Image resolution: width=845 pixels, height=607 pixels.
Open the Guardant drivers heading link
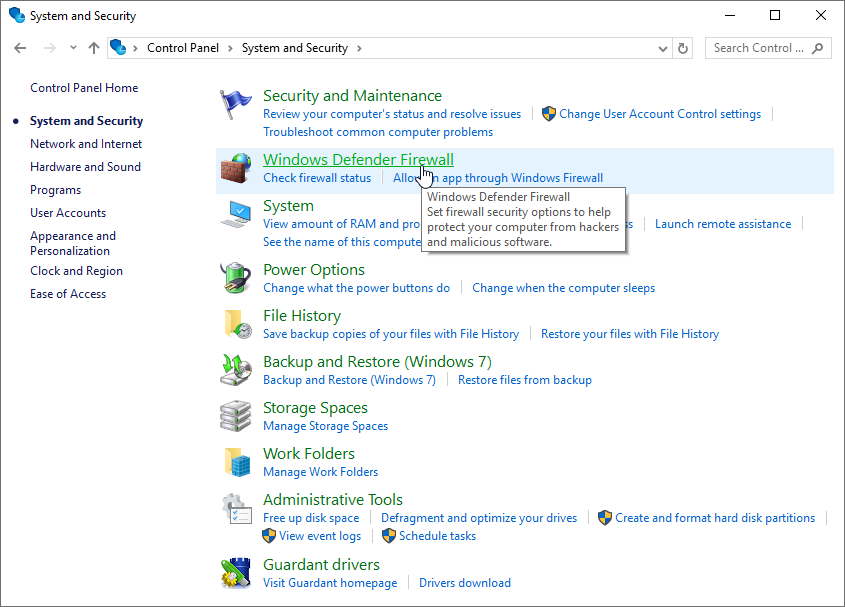(321, 564)
